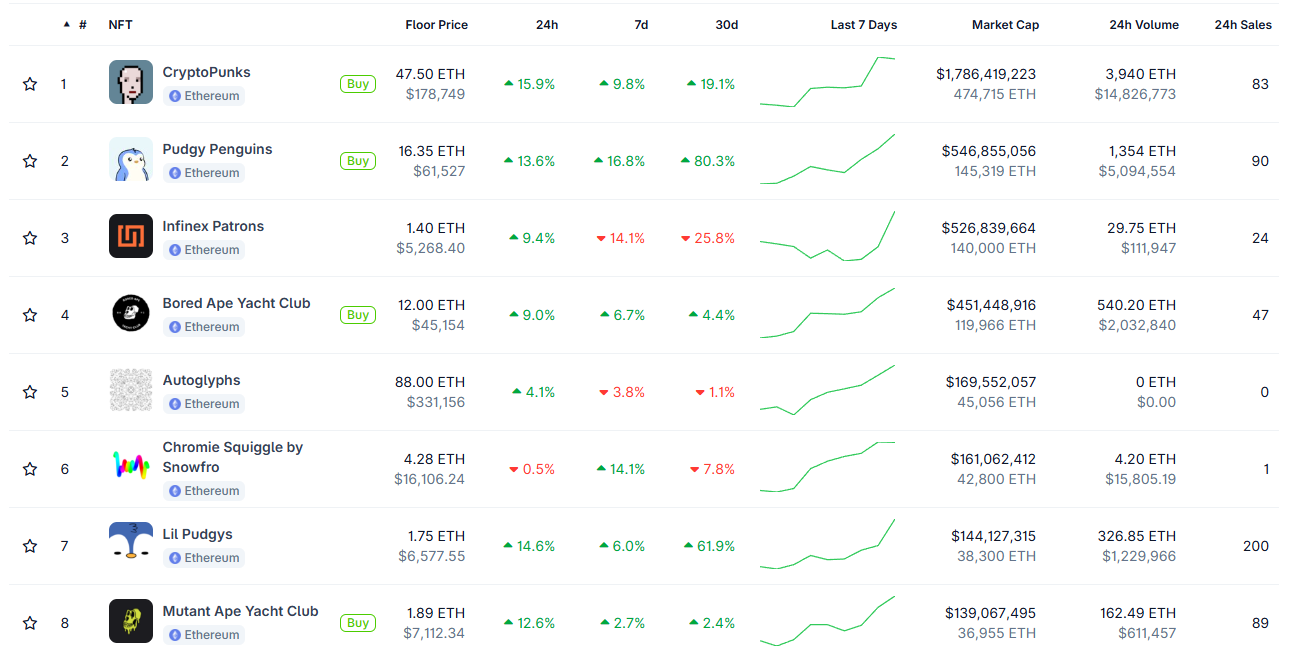The width and height of the screenshot is (1307, 655).
Task: Favorite CryptoPunks with the star toggle
Action: (x=30, y=84)
